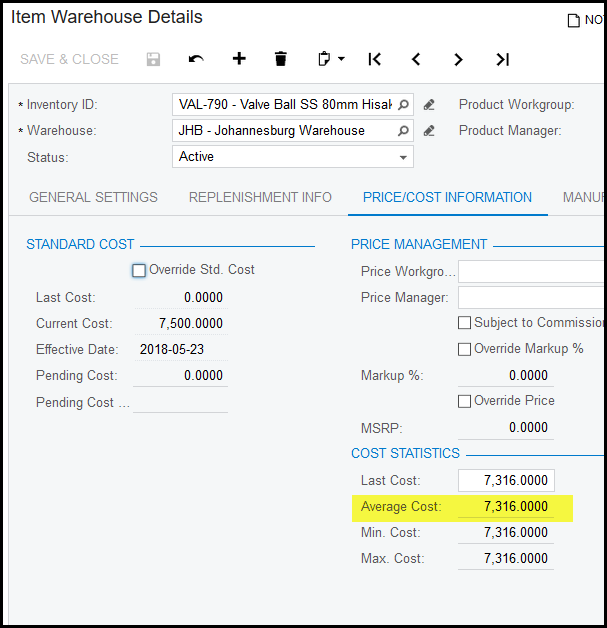
Task: Click the Undo arrow icon
Action: (x=196, y=59)
